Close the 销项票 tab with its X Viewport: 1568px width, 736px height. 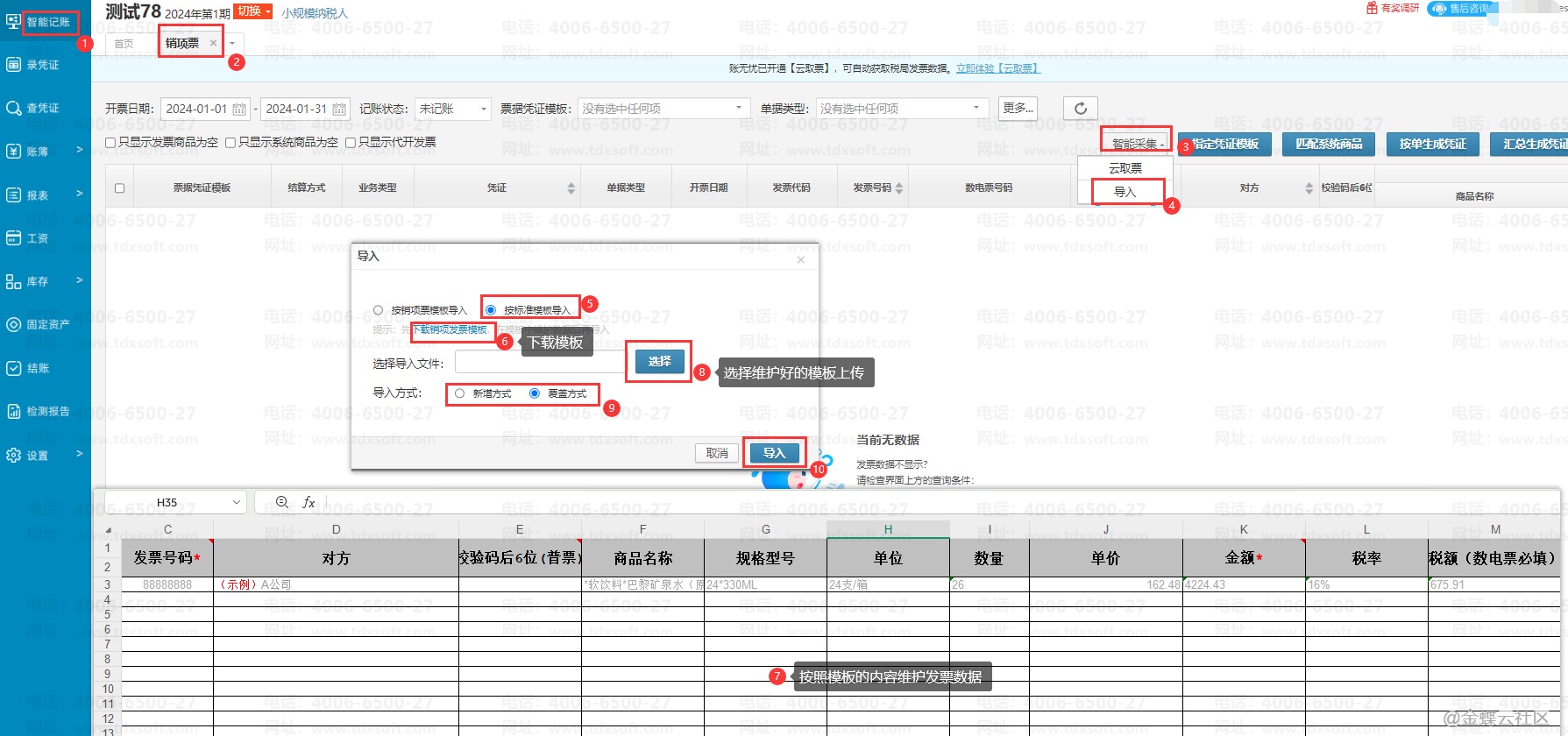(x=213, y=43)
